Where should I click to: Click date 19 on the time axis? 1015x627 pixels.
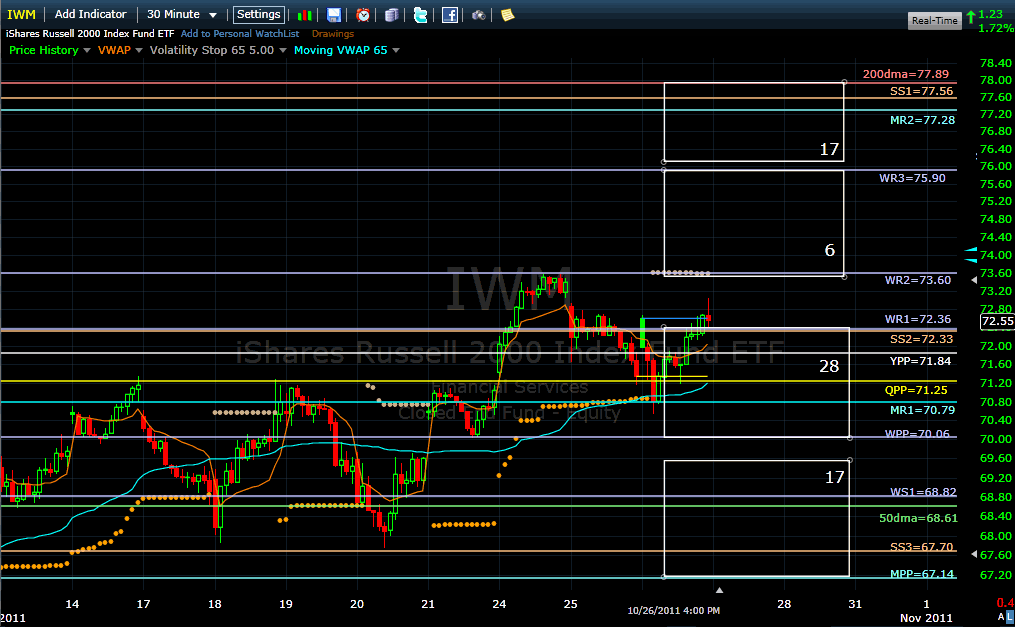coord(285,604)
